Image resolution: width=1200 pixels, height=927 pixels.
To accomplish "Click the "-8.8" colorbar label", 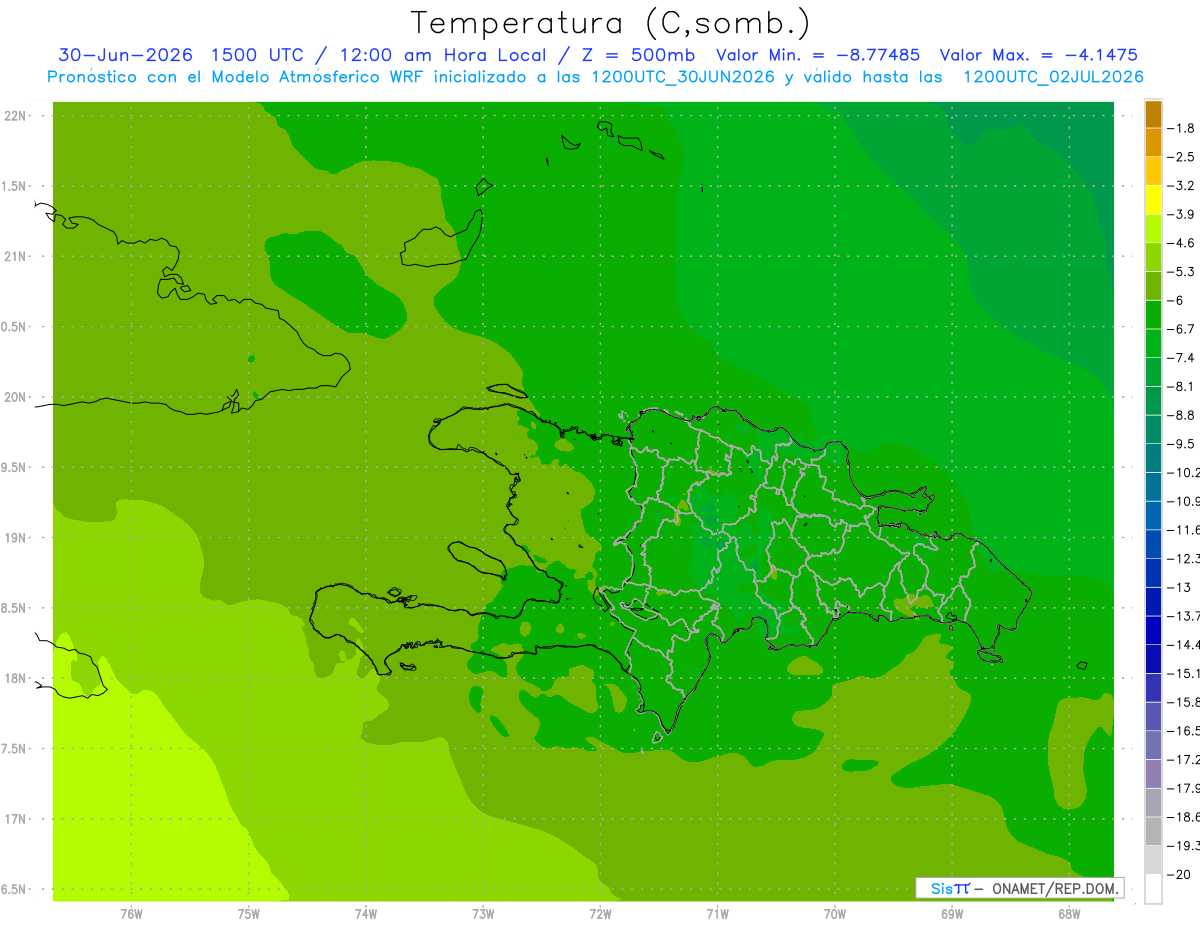I will tap(1183, 415).
